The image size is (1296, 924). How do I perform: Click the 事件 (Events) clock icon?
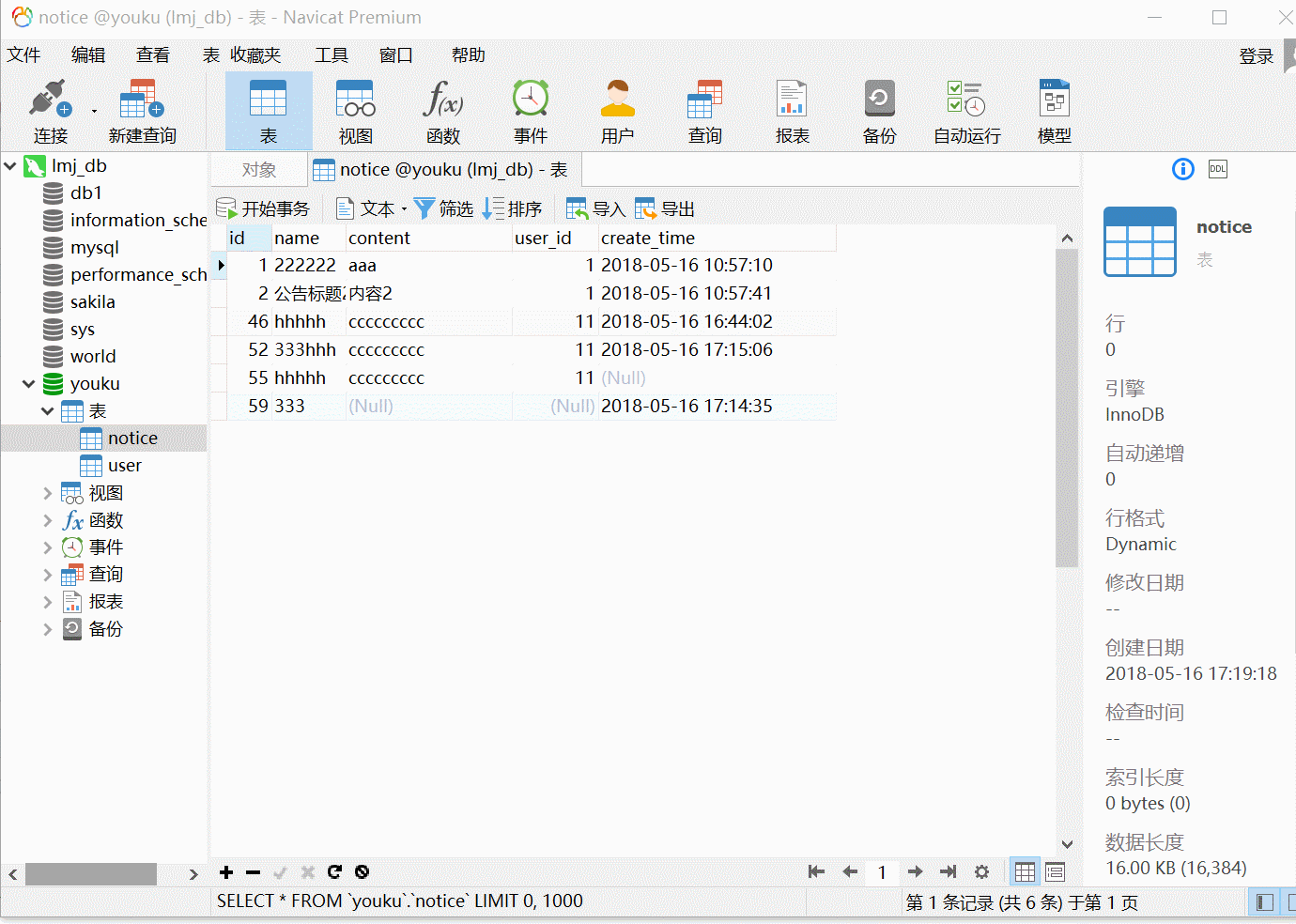(531, 108)
